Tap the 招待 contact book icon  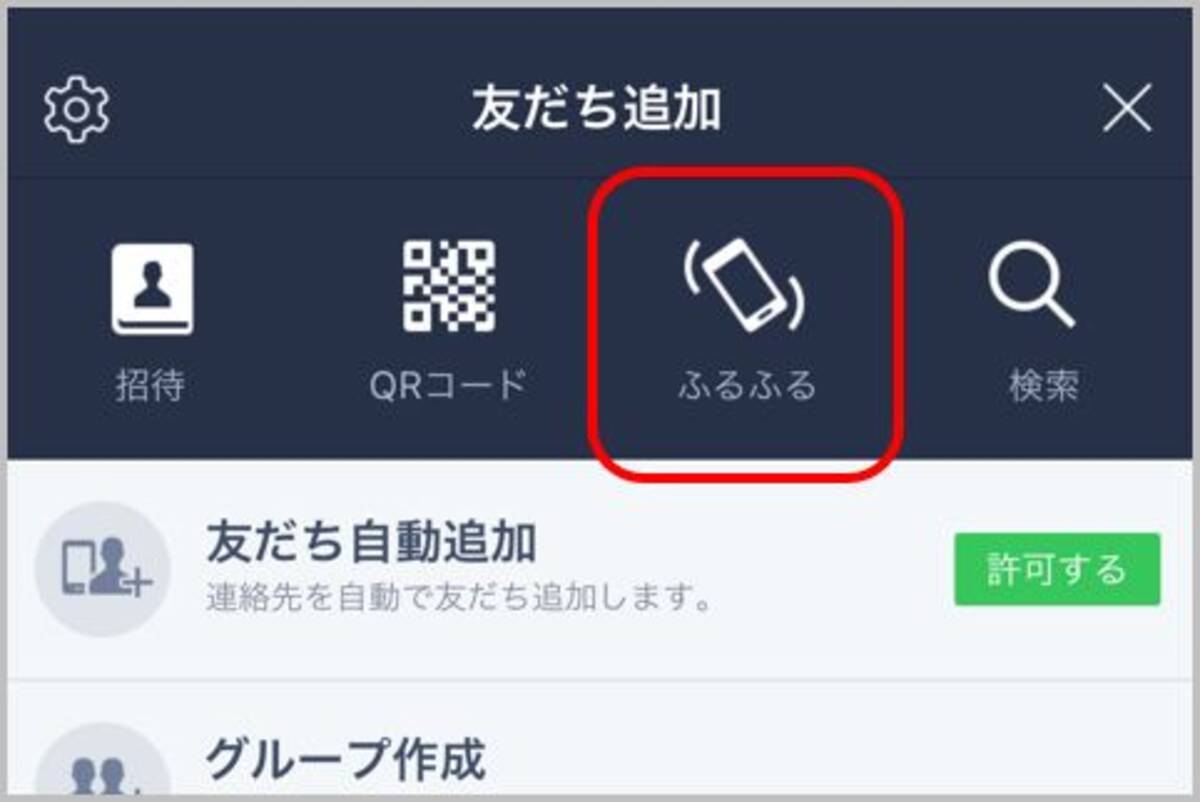click(x=152, y=290)
